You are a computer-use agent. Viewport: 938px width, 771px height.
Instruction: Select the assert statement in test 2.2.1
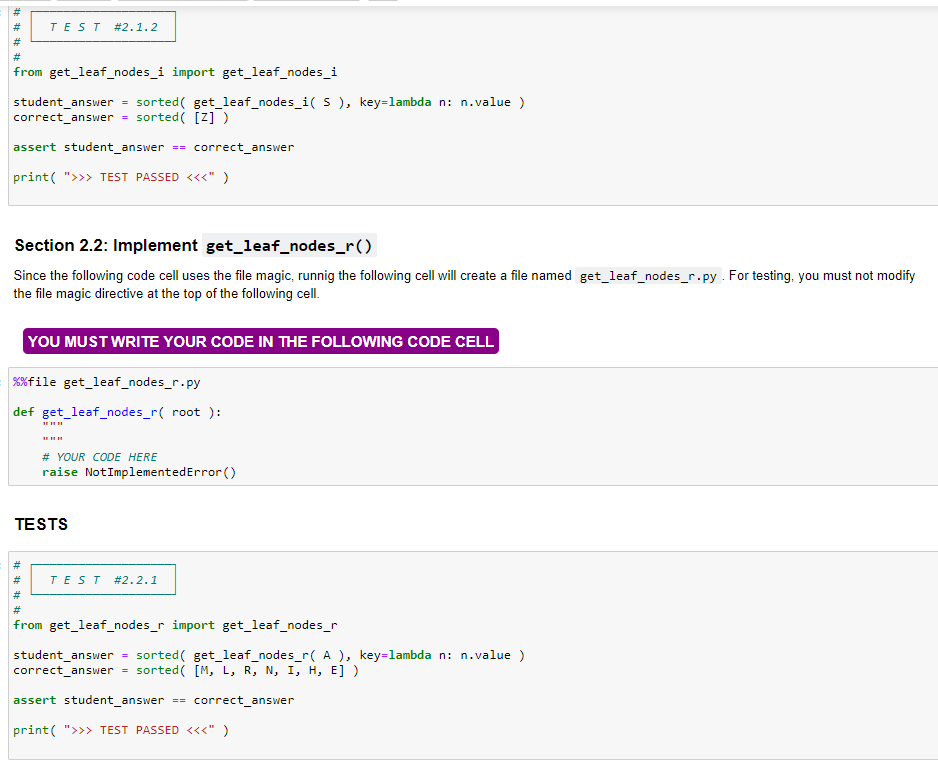142,699
